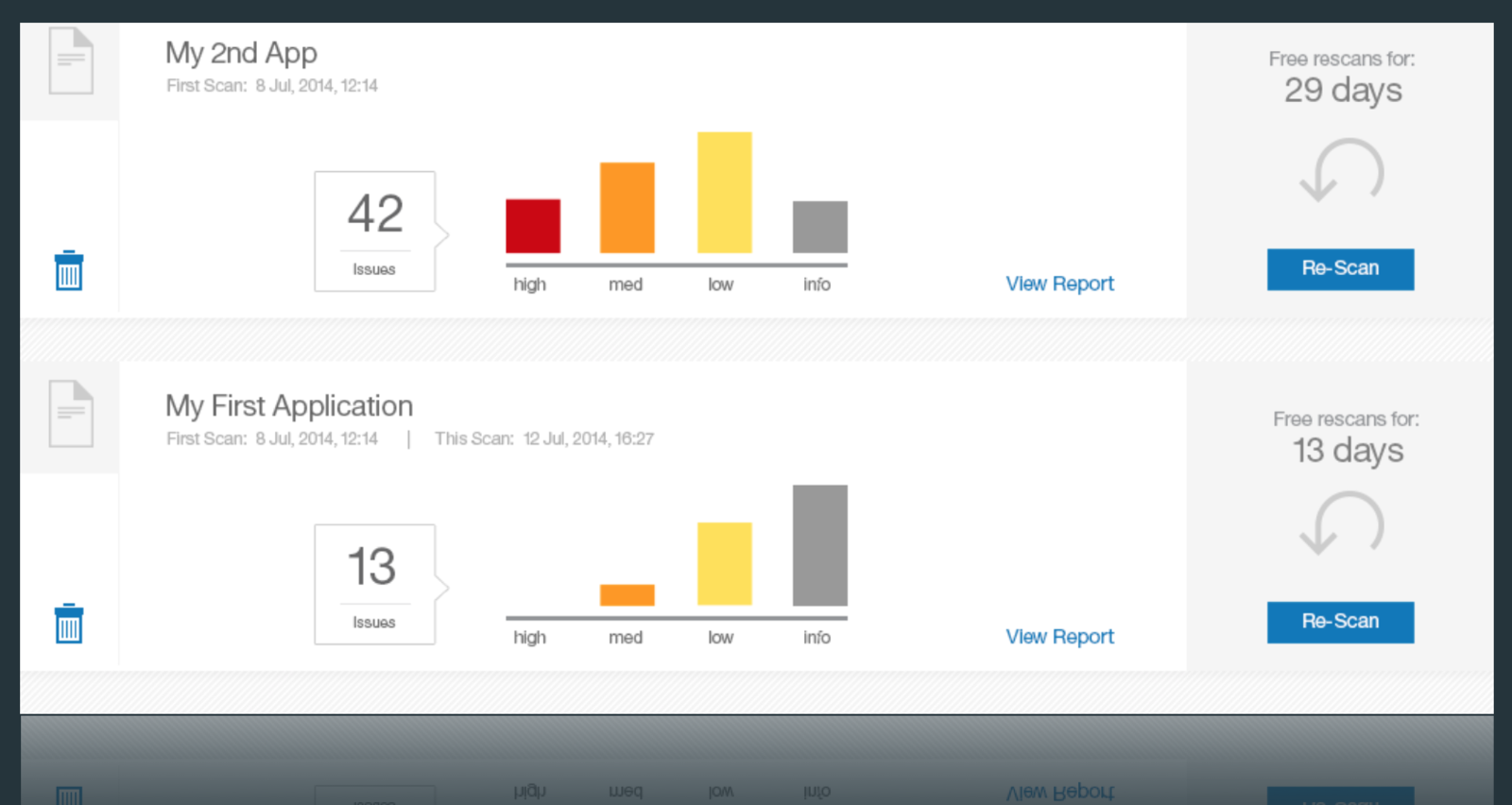Click the document icon for My 2nd App
The height and width of the screenshot is (805, 1512).
click(x=71, y=61)
